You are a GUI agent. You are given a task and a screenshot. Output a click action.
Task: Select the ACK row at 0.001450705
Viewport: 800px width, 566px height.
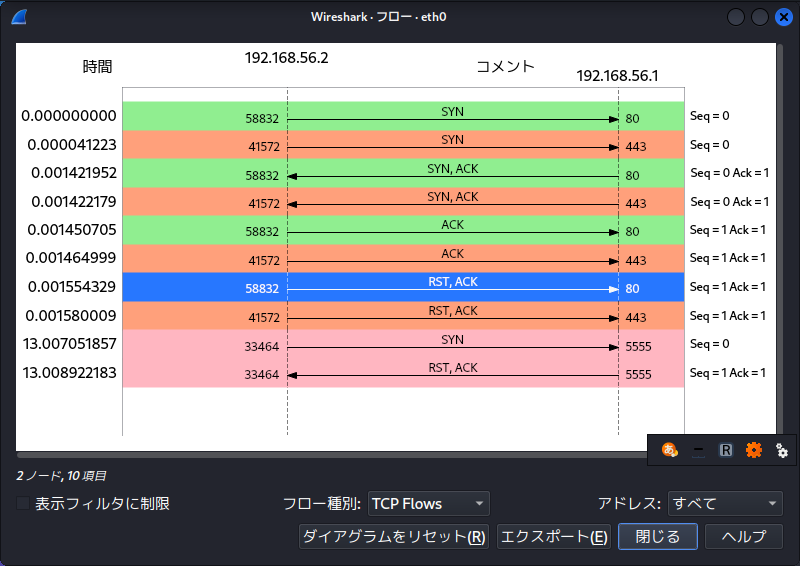coord(403,230)
